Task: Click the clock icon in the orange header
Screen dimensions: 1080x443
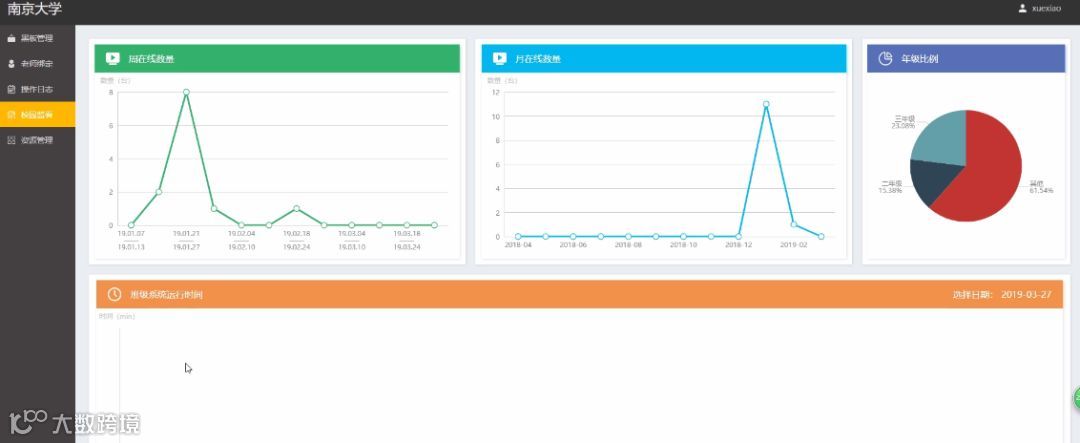Action: click(x=114, y=294)
